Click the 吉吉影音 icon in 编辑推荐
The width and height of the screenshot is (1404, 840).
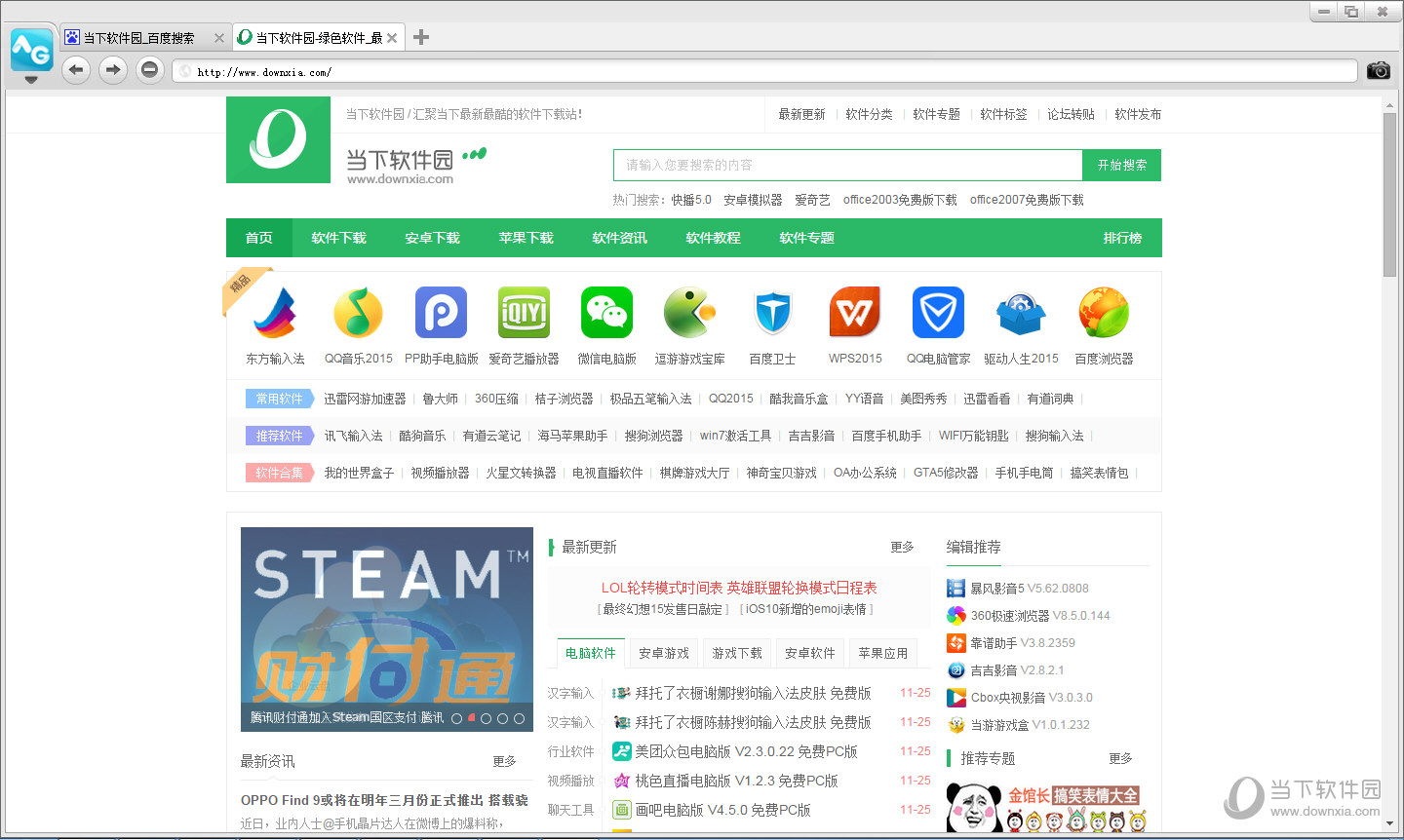[x=955, y=670]
